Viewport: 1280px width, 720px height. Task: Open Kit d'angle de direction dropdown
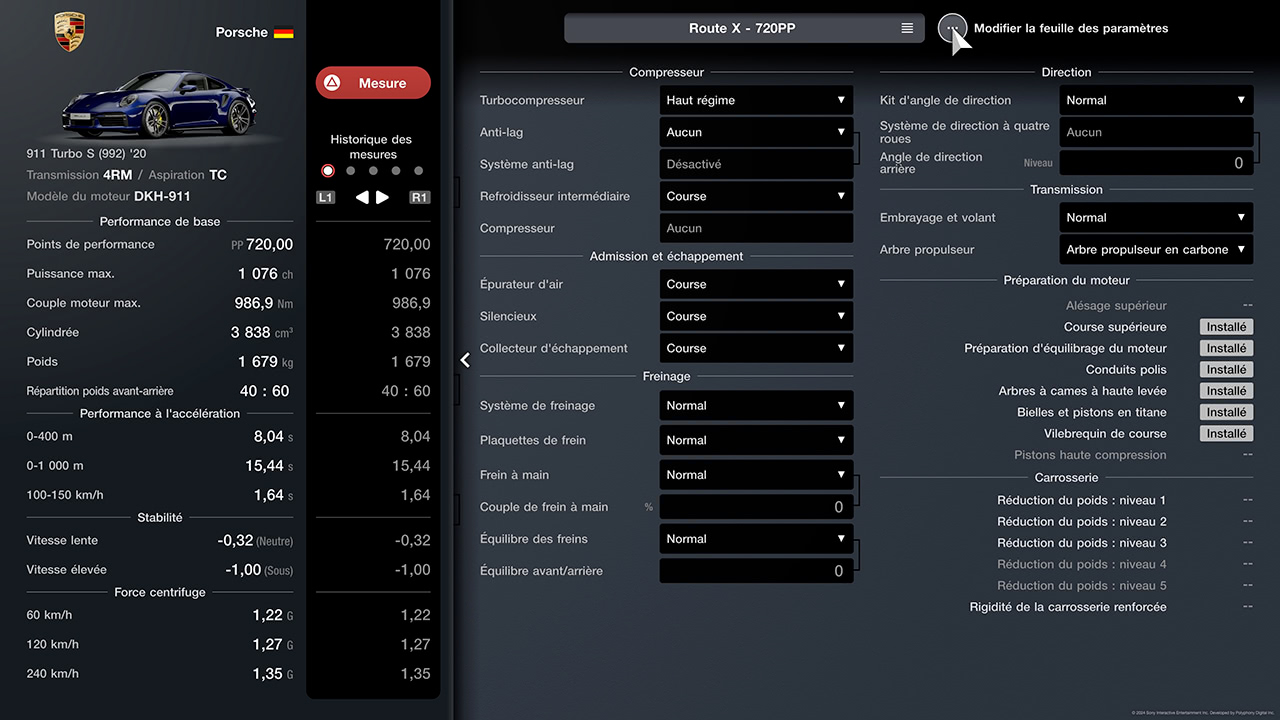pos(1156,100)
